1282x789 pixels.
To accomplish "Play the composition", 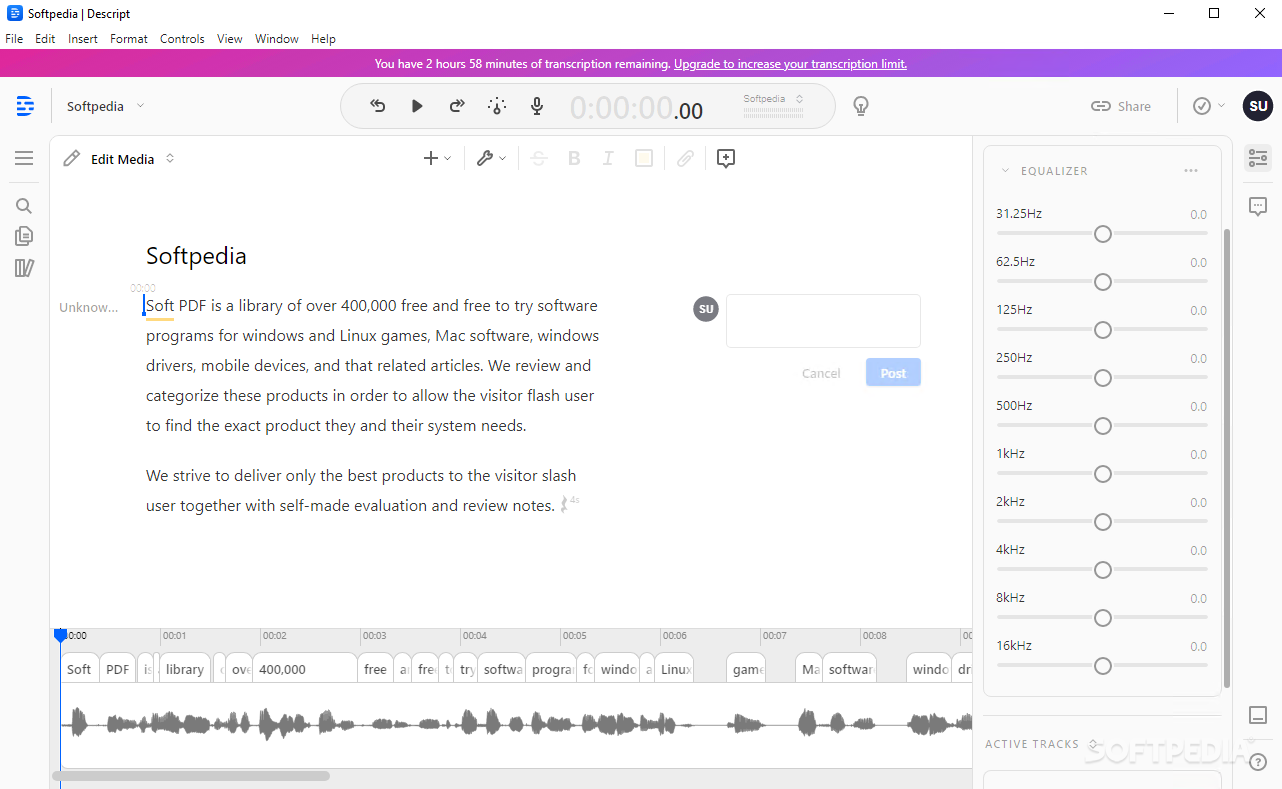I will coord(417,106).
